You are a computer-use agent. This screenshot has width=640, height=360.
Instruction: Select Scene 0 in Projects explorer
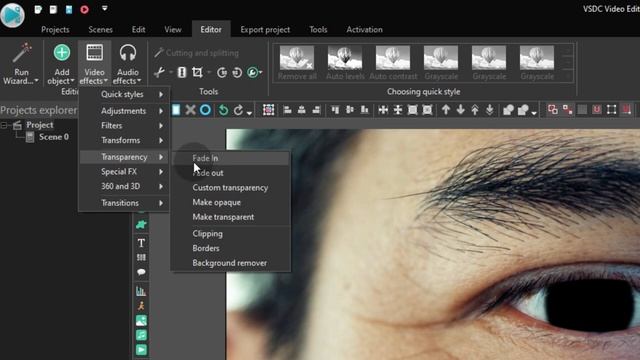(53, 137)
